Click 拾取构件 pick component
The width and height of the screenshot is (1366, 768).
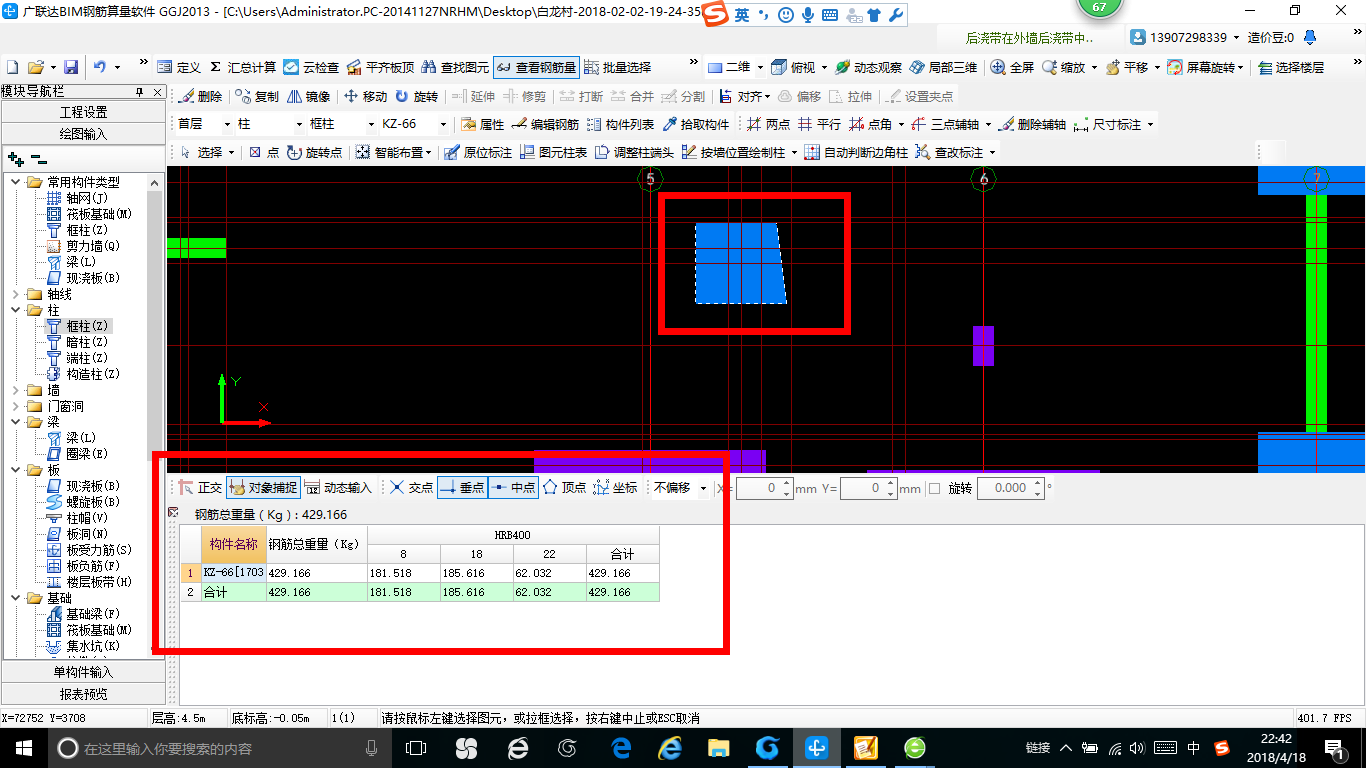pos(696,125)
